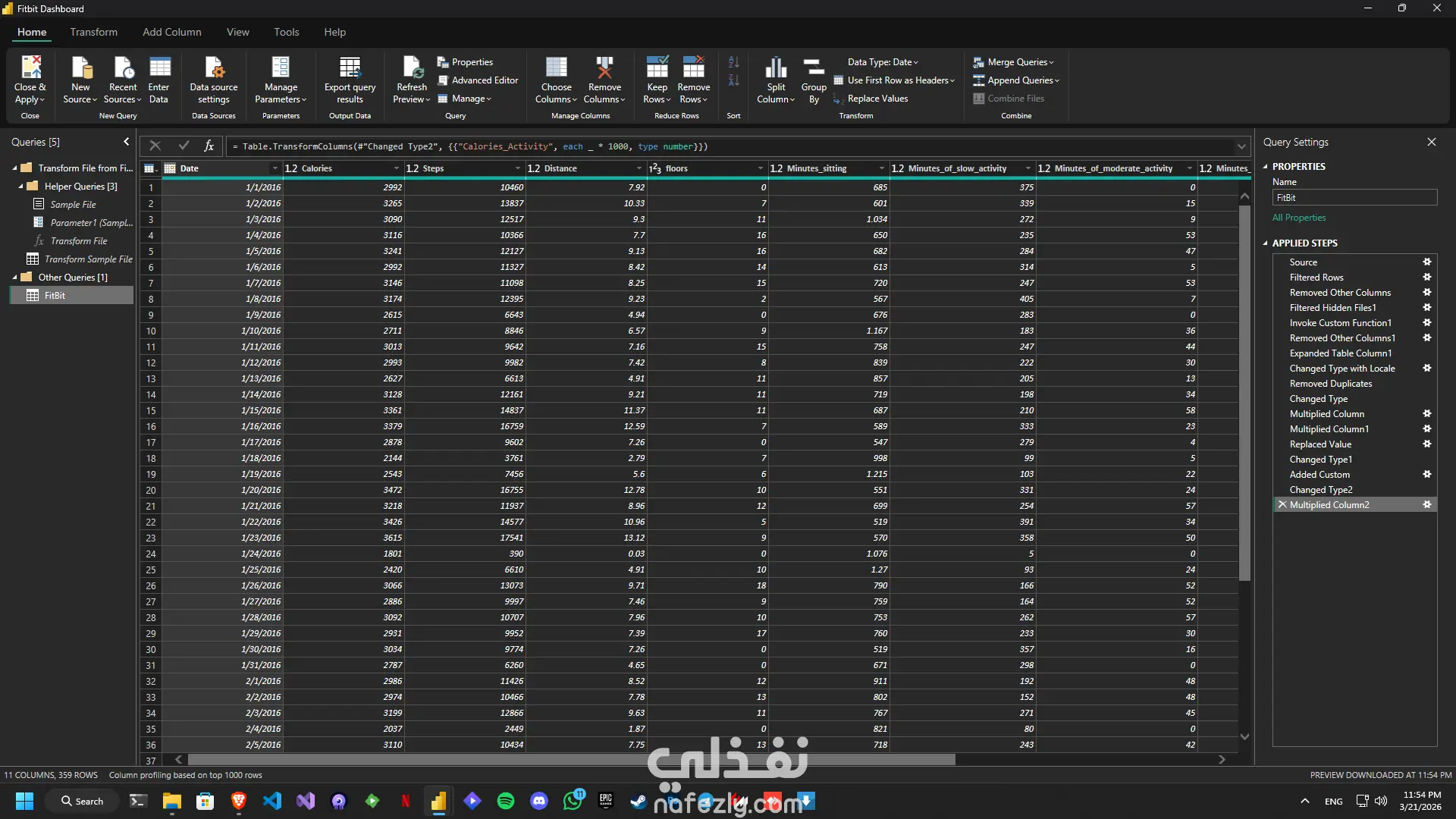Collapse the Queries pane with the arrow

pyautogui.click(x=127, y=142)
